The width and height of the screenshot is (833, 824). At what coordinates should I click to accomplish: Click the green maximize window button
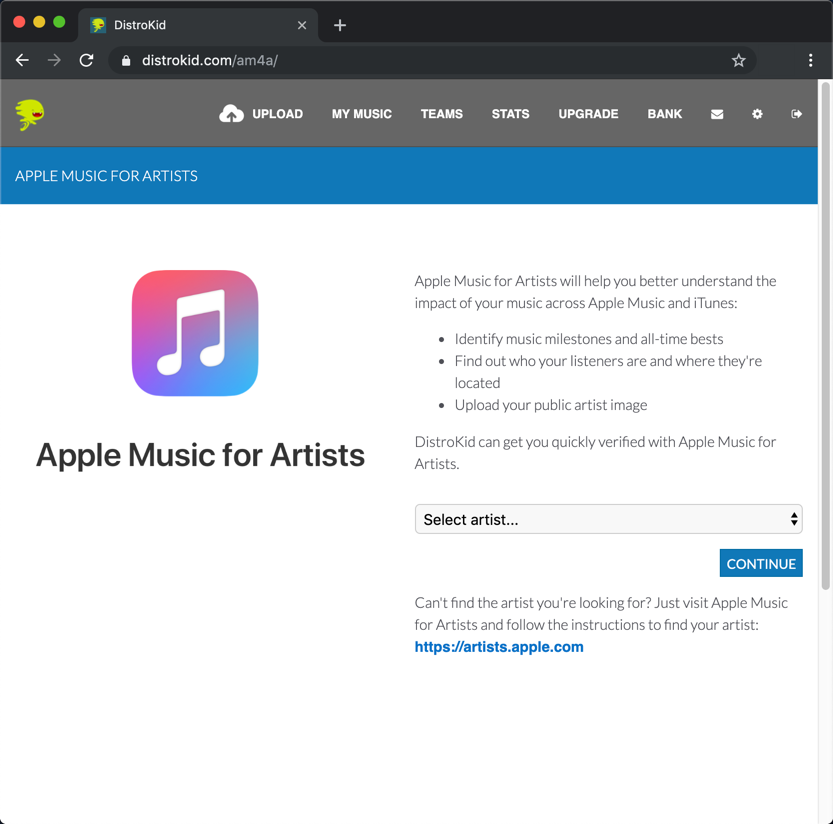(x=59, y=22)
